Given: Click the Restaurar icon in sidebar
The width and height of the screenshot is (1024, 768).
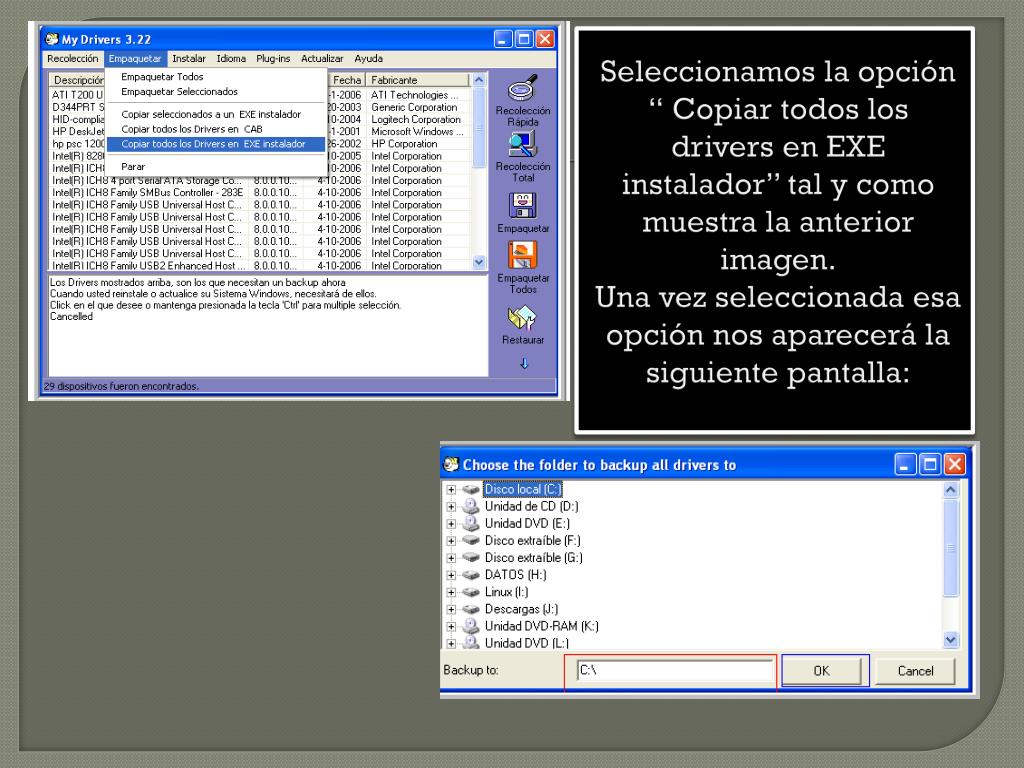Looking at the screenshot, I should click(x=522, y=319).
